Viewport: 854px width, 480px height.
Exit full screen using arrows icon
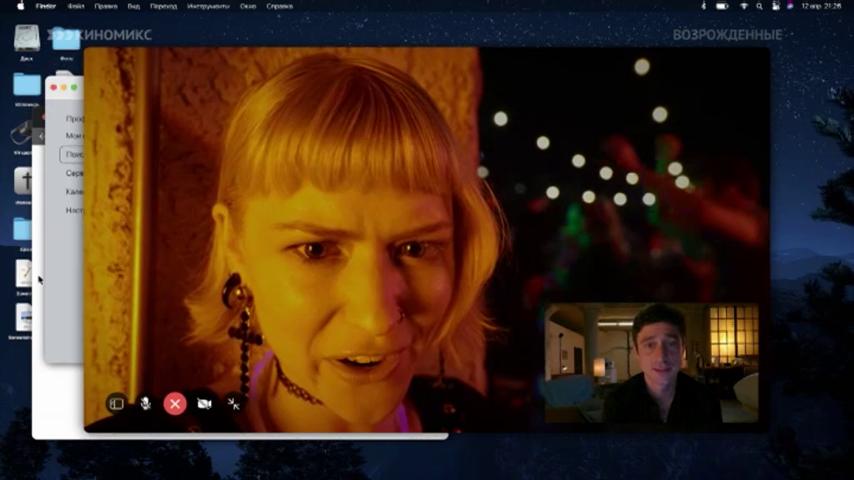click(234, 404)
